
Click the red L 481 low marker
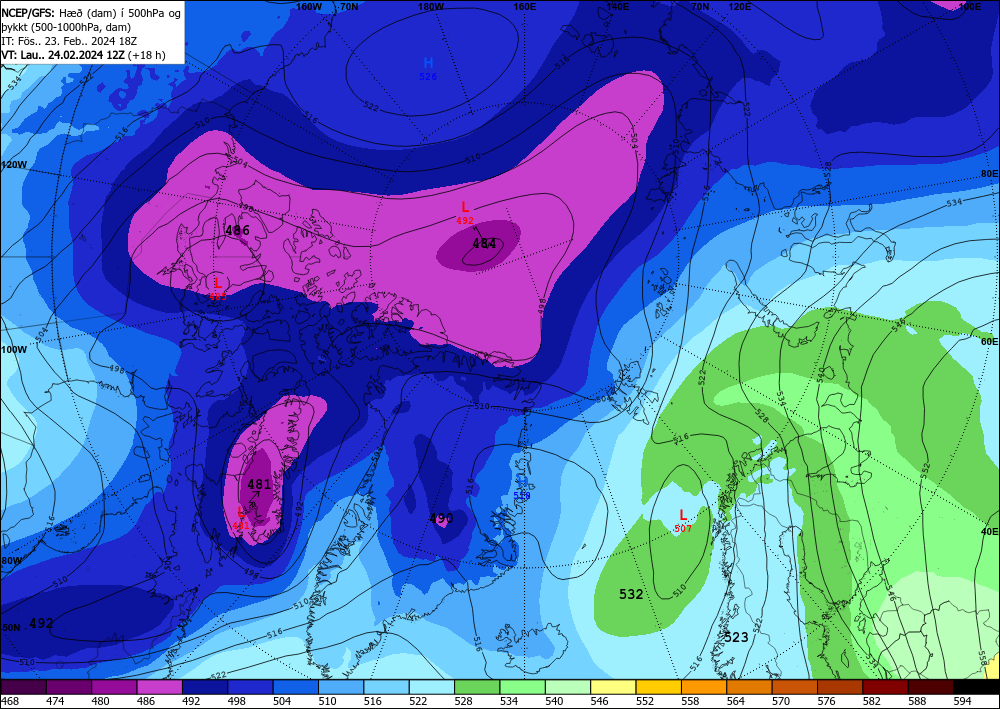point(240,517)
